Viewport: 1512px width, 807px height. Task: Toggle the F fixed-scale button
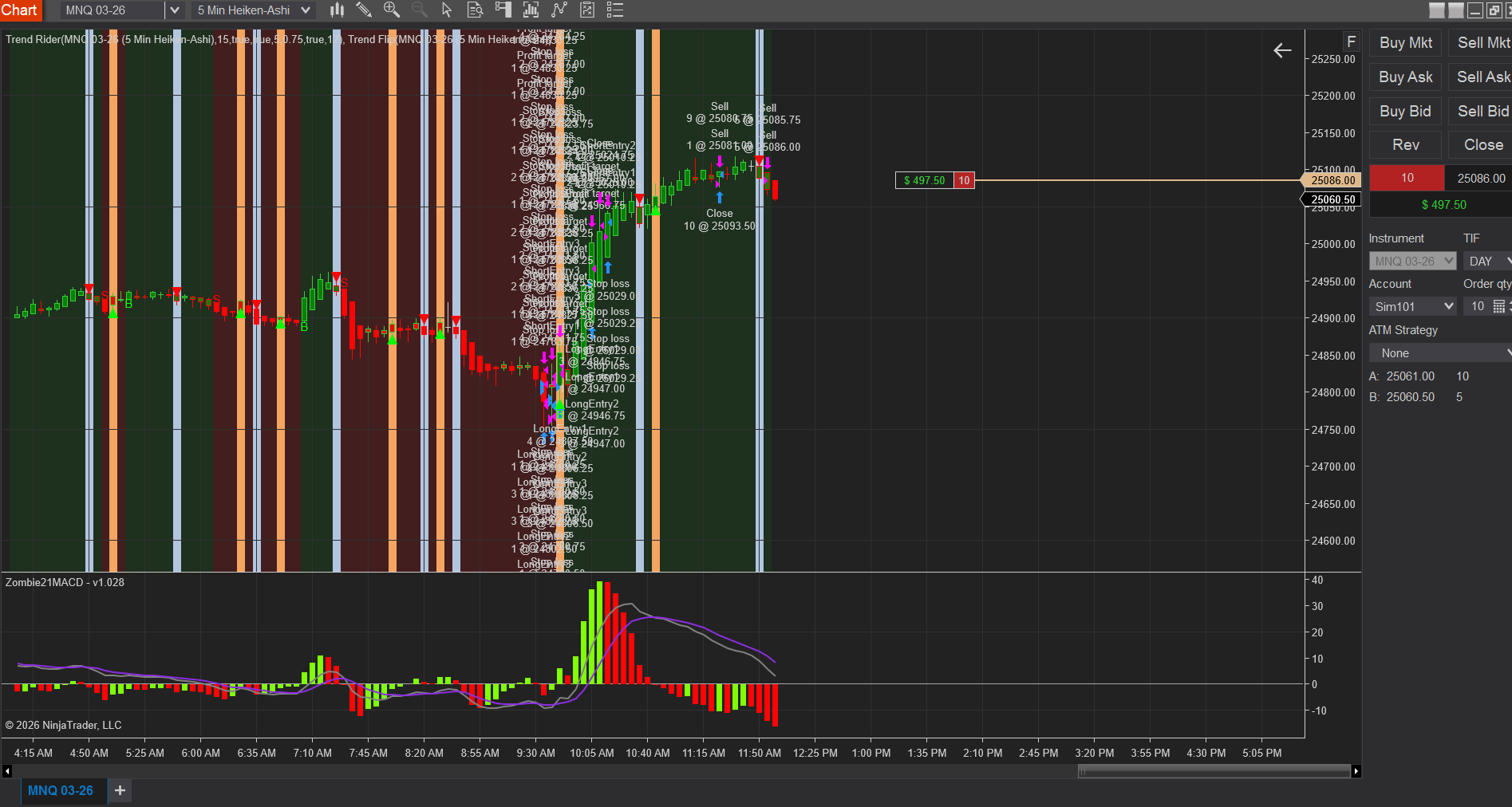coord(1351,41)
